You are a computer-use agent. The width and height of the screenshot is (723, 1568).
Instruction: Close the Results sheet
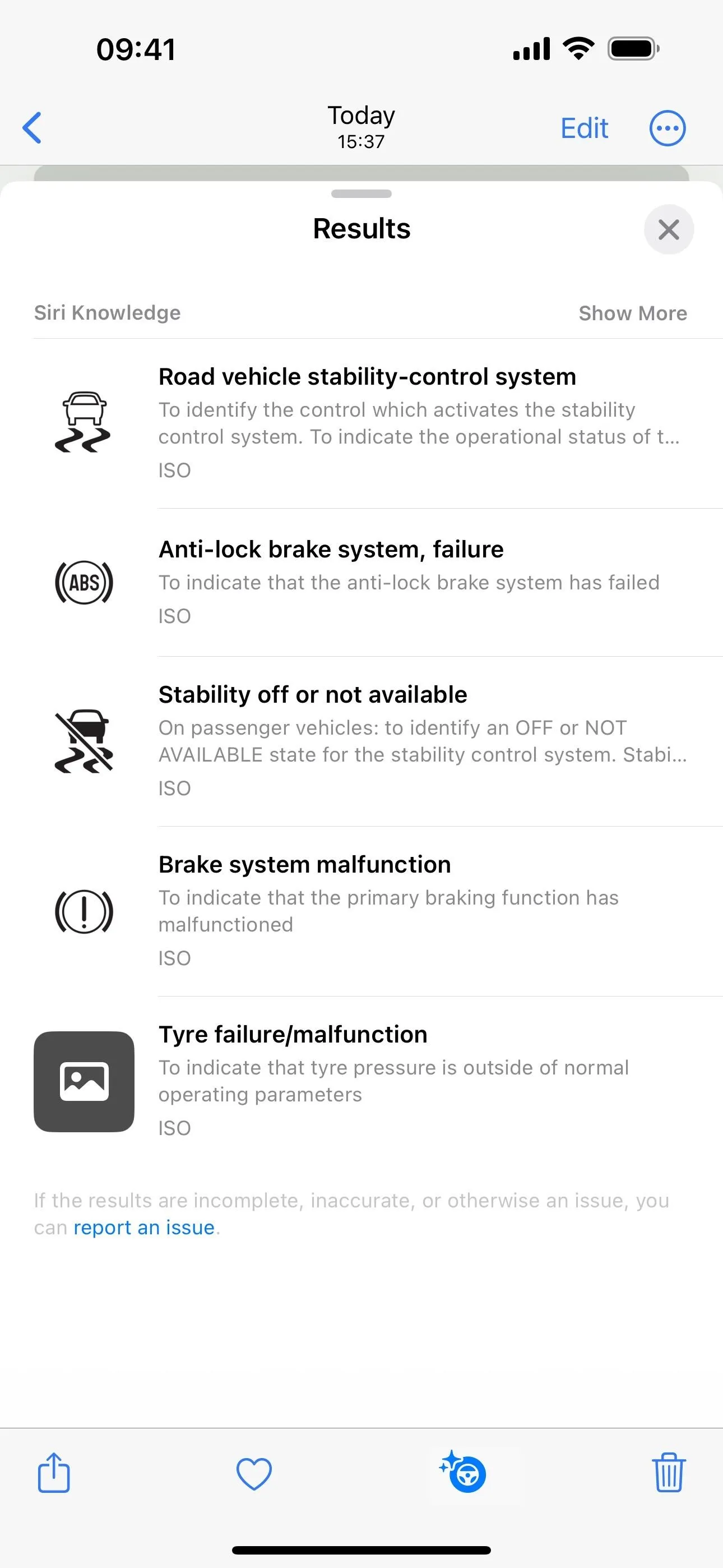(x=669, y=229)
